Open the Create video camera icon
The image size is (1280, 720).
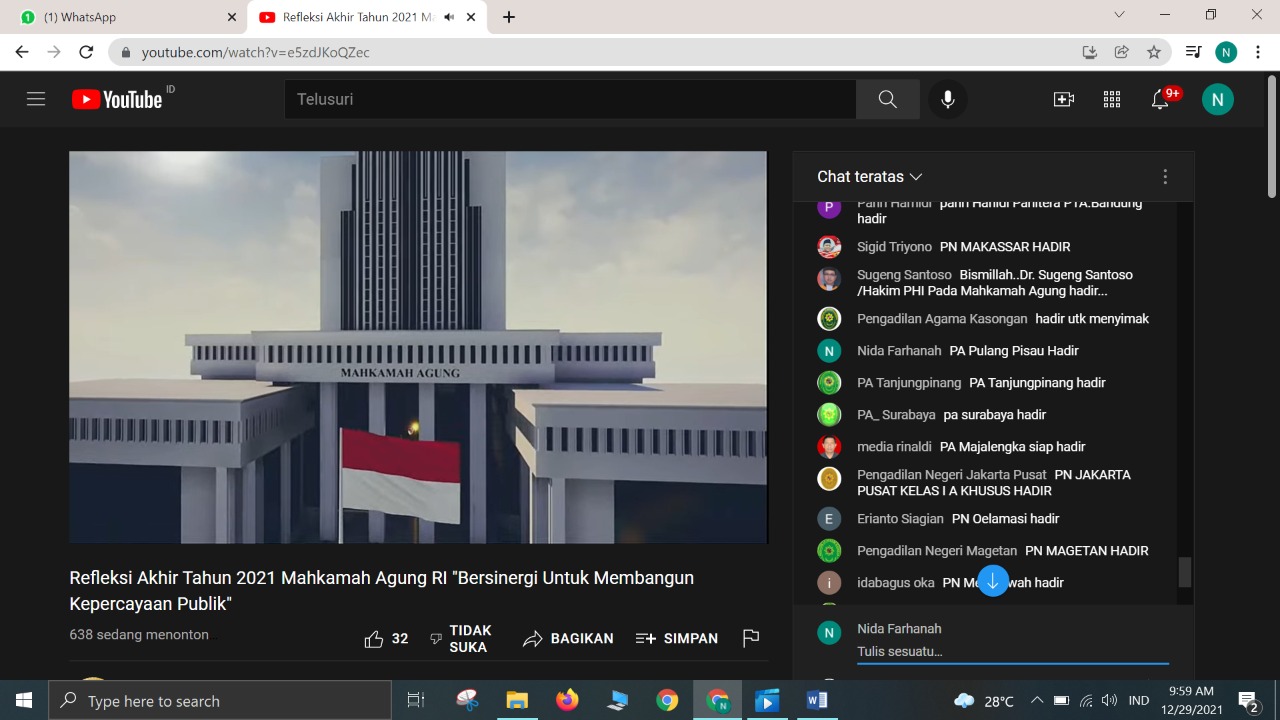click(1063, 99)
